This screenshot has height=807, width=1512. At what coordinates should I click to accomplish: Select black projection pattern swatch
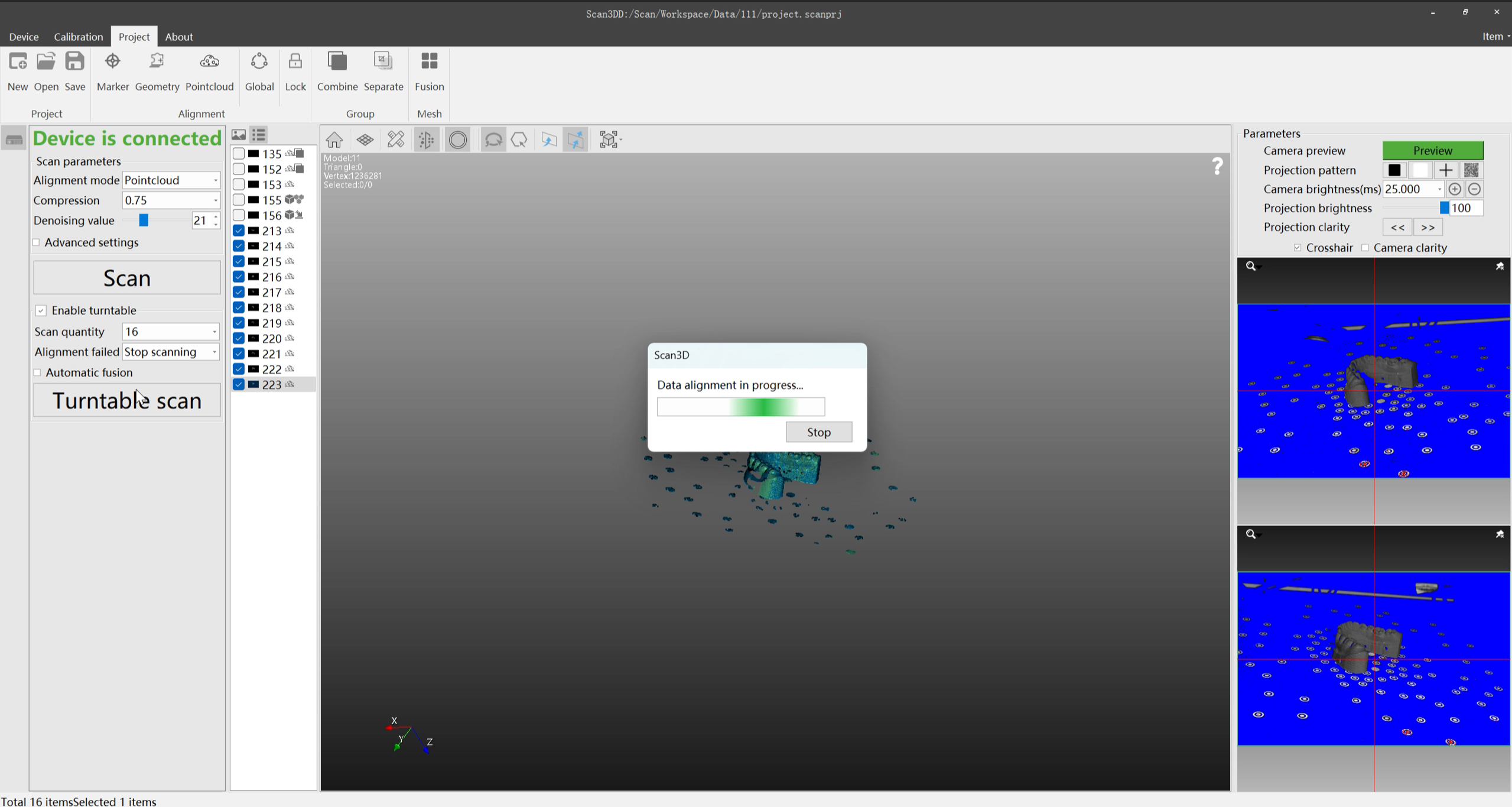1394,170
